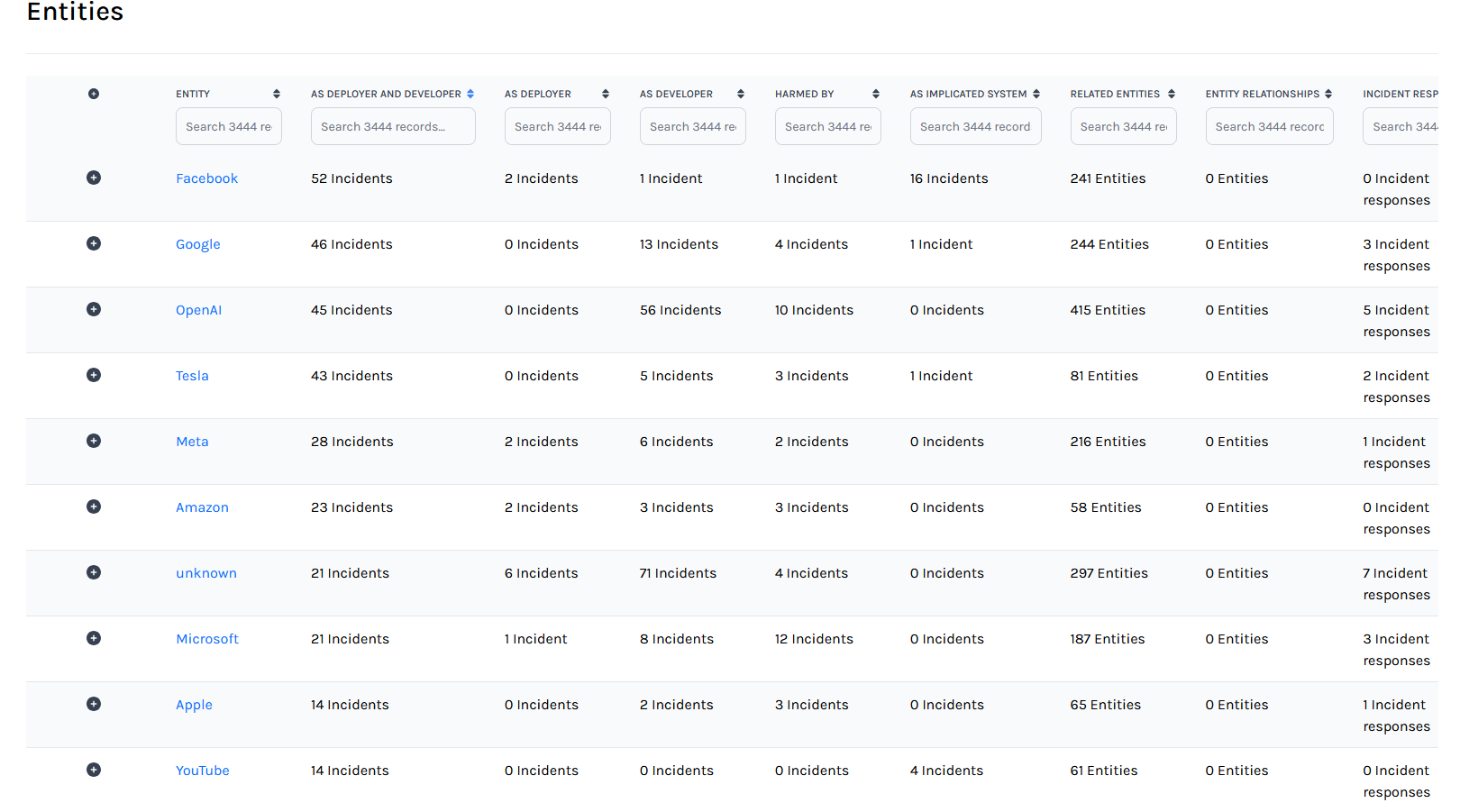This screenshot has height=812, width=1460.
Task: Expand the OpenAI row
Action: 94,309
